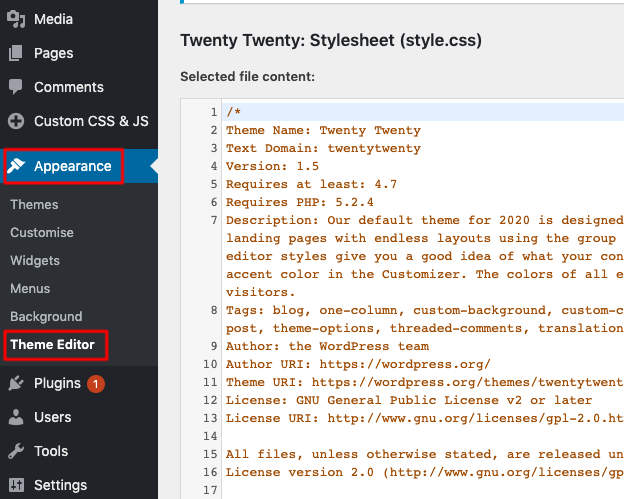Open the Plugins menu label

click(x=57, y=383)
